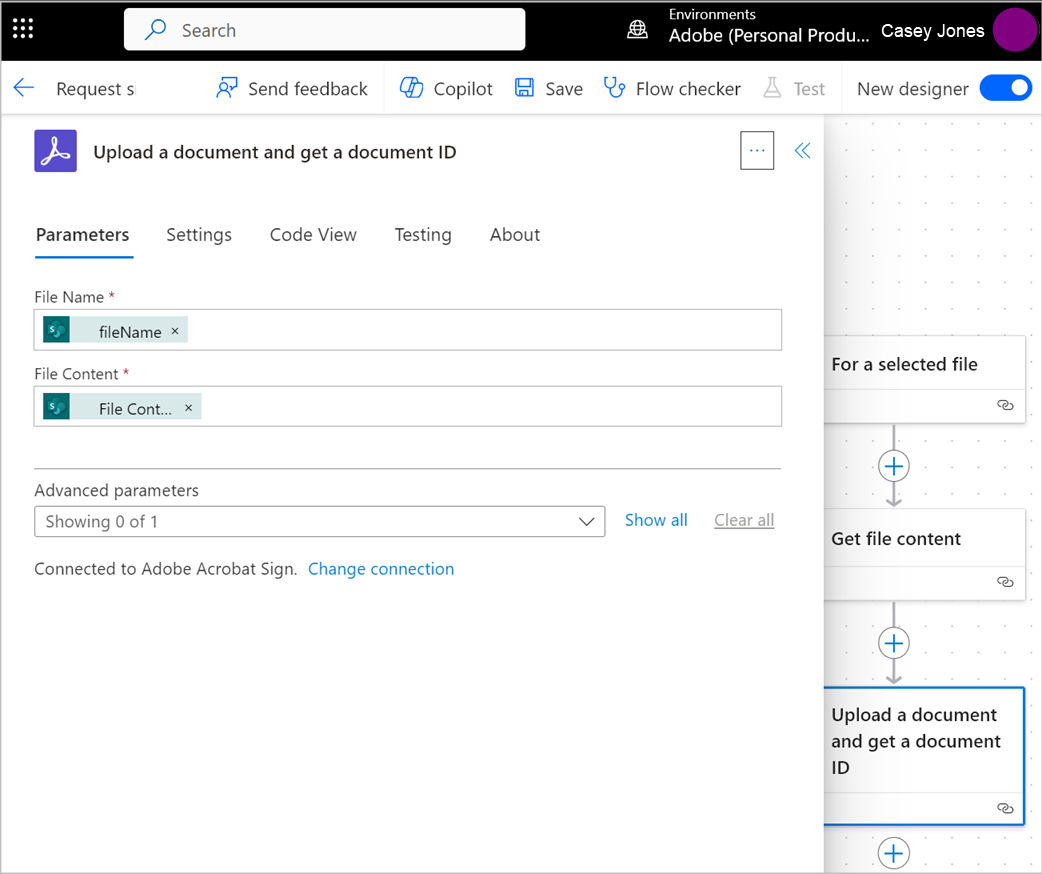Save the flow
The height and width of the screenshot is (874, 1042).
coord(524,88)
